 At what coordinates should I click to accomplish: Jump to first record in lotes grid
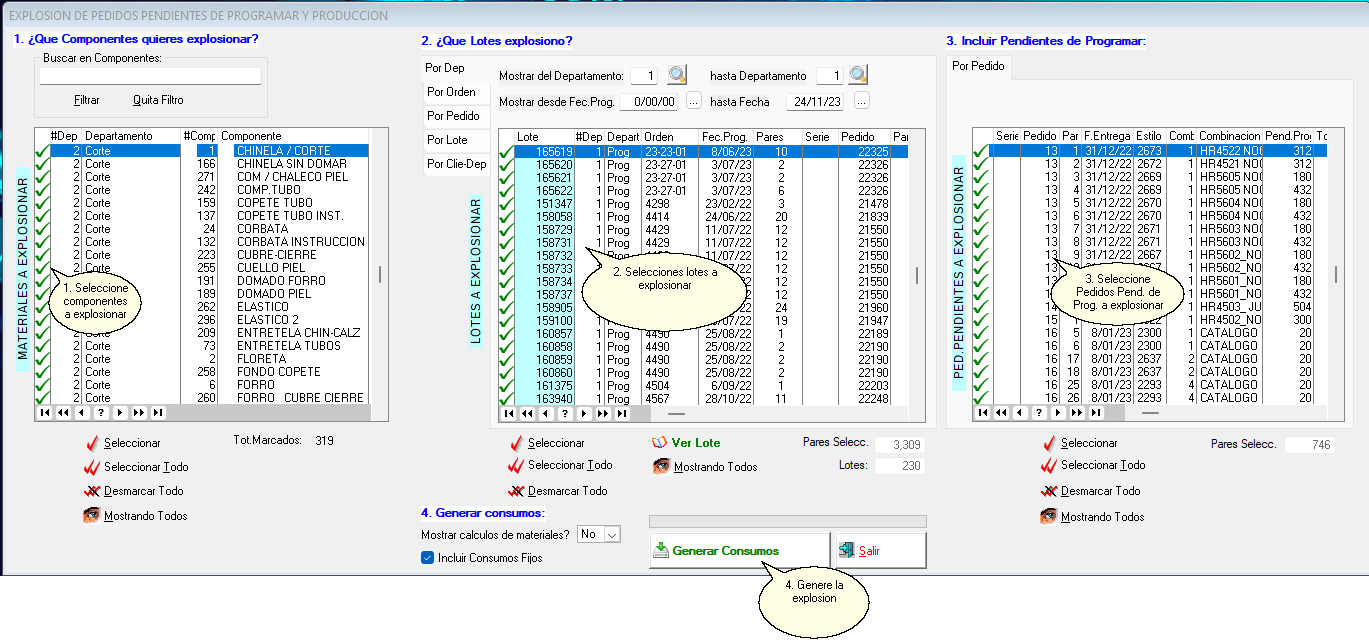point(508,413)
